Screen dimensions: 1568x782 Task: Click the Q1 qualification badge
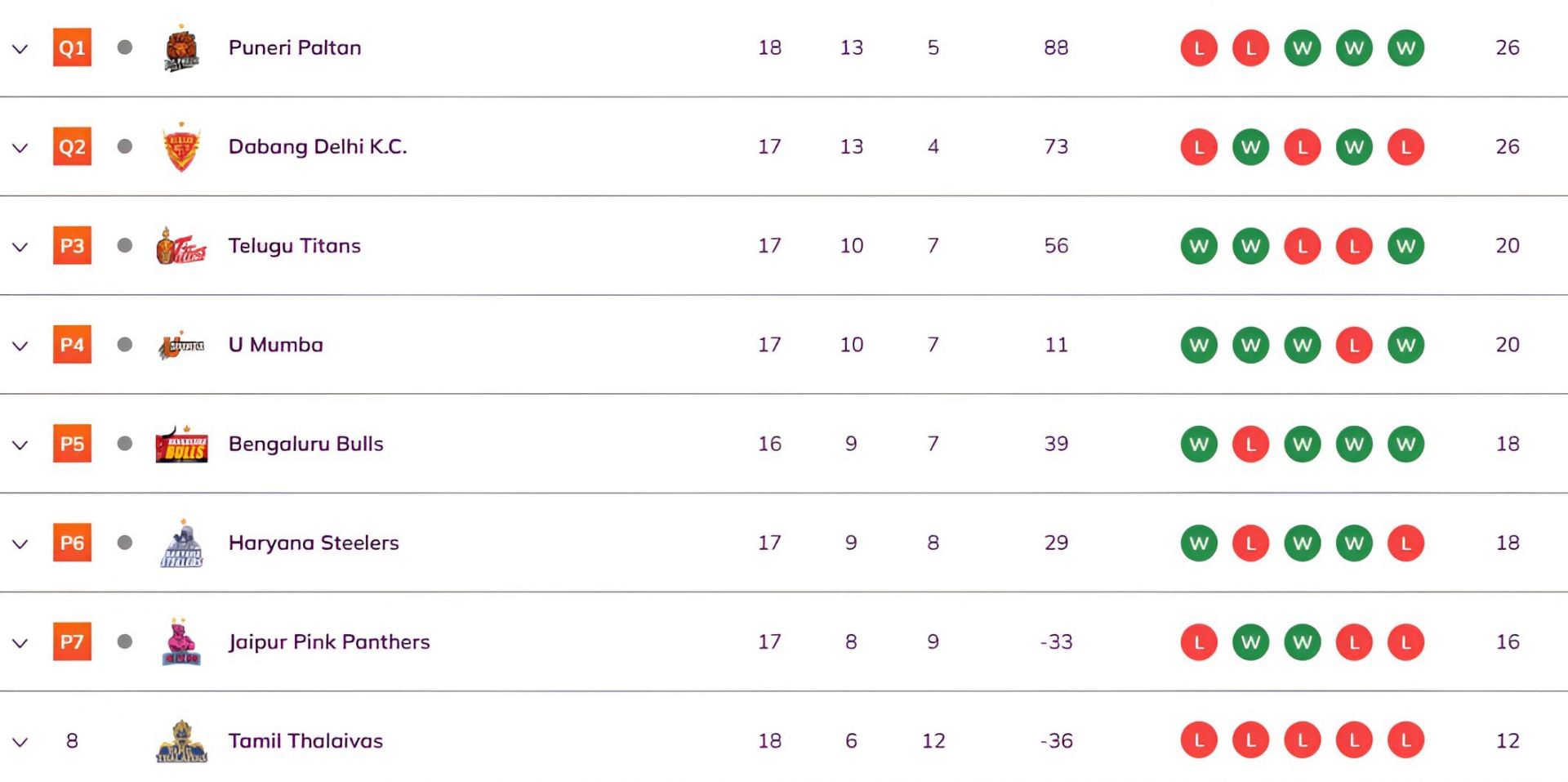(x=72, y=47)
